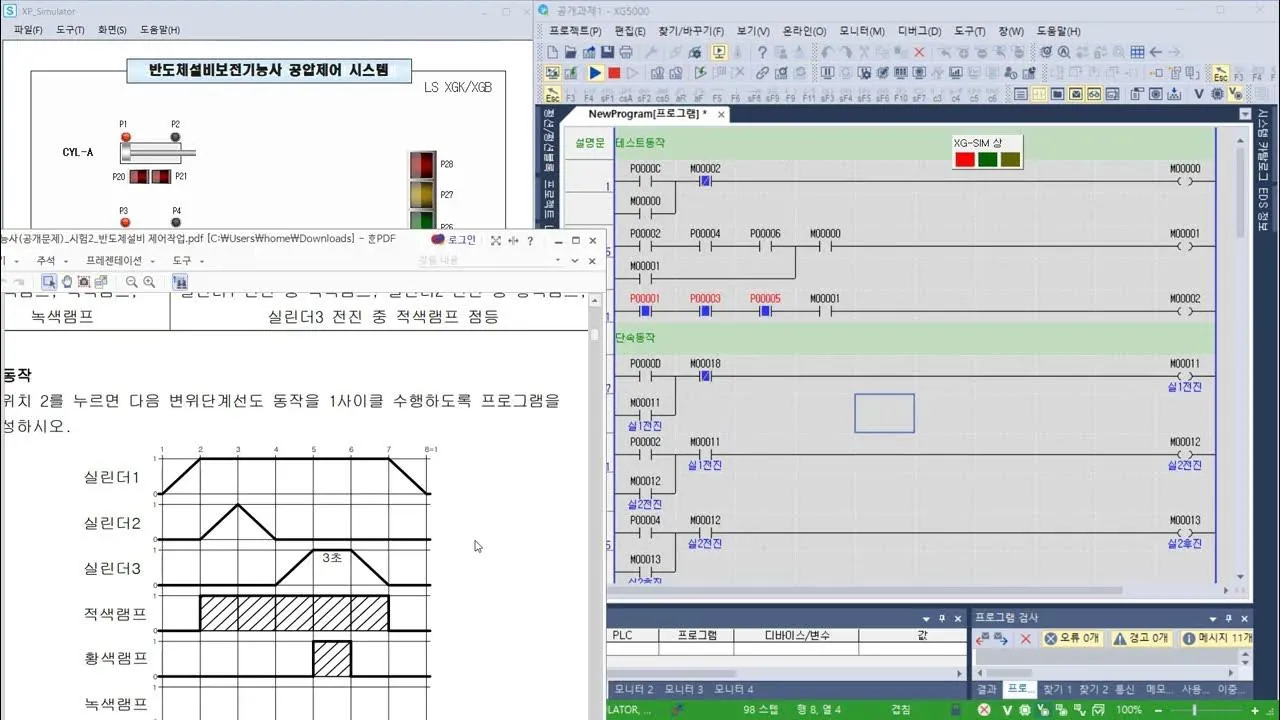Close the NewProgram tab with X
The image size is (1280, 720).
pyautogui.click(x=721, y=114)
